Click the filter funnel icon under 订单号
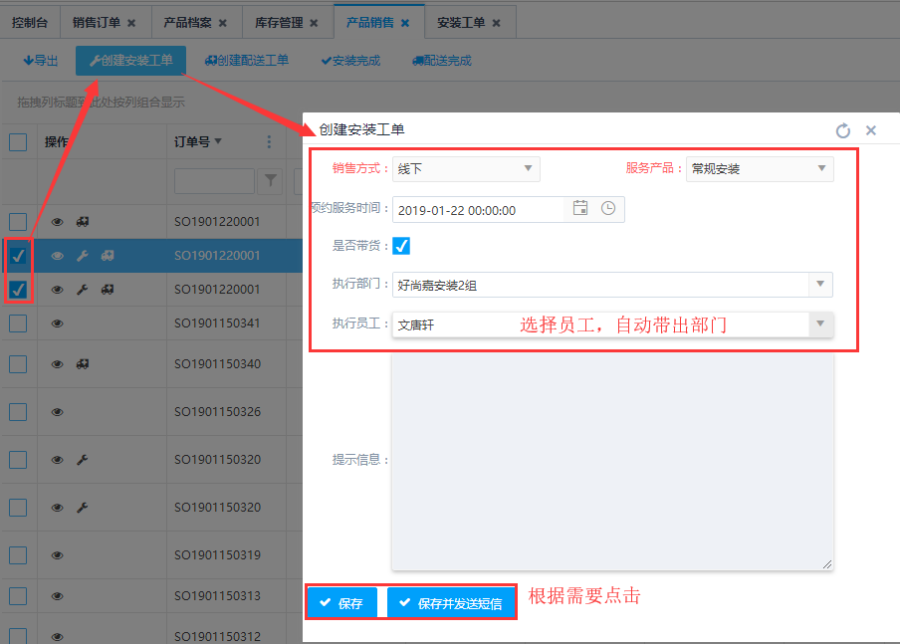900x644 pixels. [x=270, y=181]
